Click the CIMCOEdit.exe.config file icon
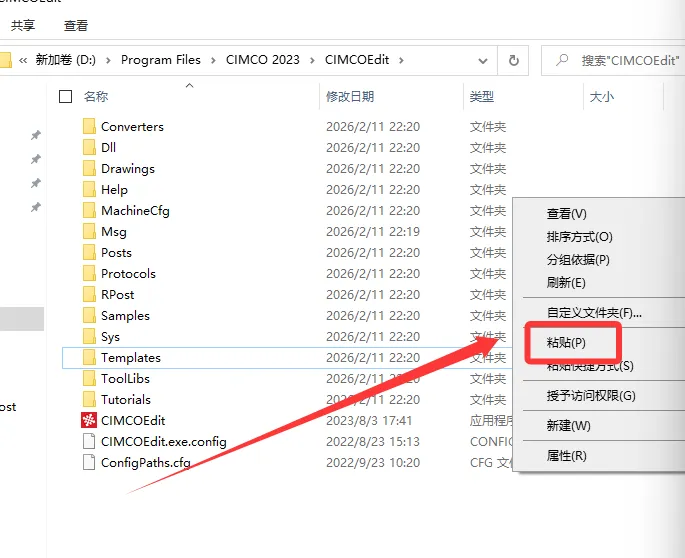The width and height of the screenshot is (685, 558). click(x=89, y=441)
